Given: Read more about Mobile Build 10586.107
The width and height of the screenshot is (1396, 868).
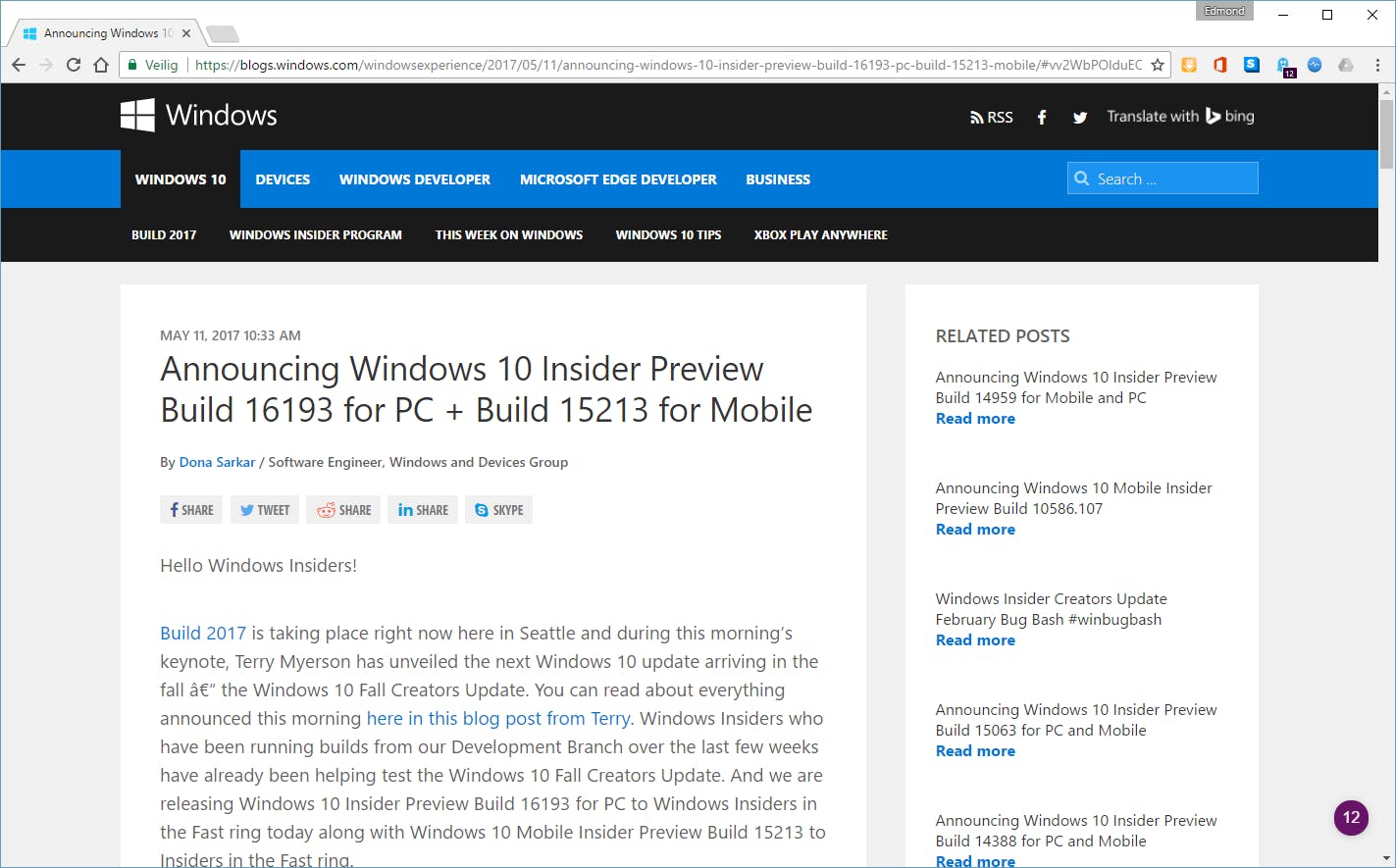Looking at the screenshot, I should click(975, 530).
